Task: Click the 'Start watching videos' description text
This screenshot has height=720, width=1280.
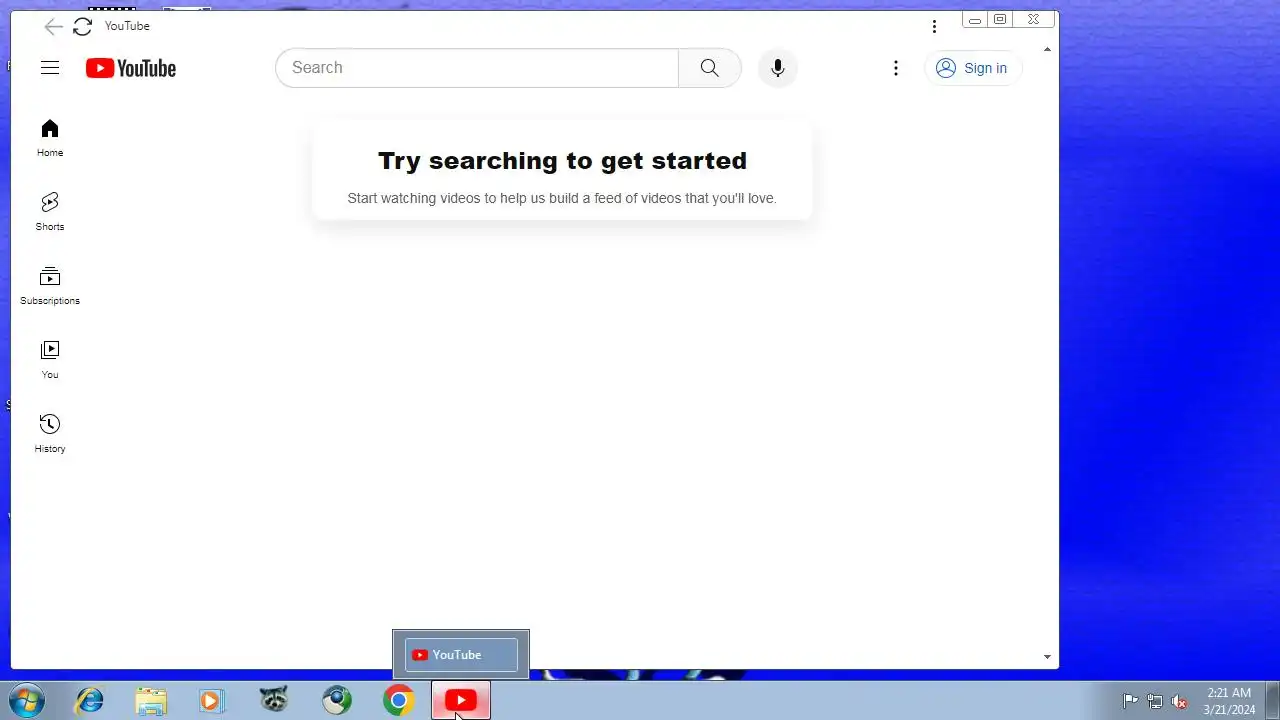Action: click(562, 198)
